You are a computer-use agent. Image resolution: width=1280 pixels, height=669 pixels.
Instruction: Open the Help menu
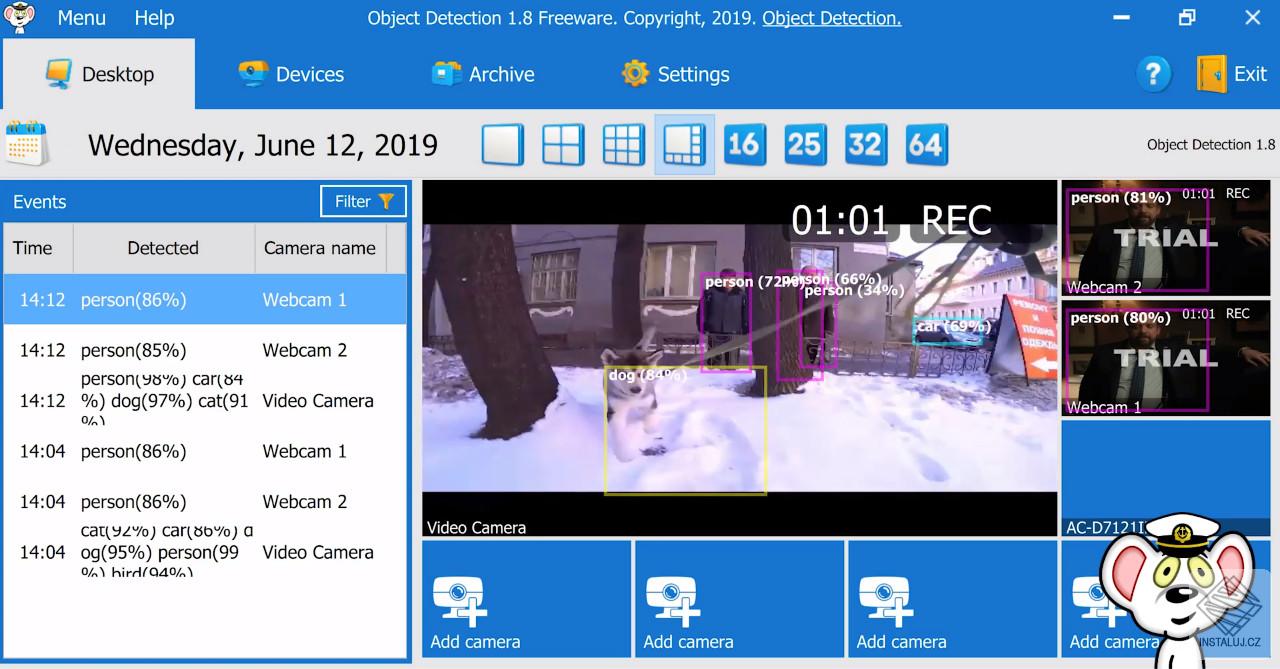(x=154, y=17)
